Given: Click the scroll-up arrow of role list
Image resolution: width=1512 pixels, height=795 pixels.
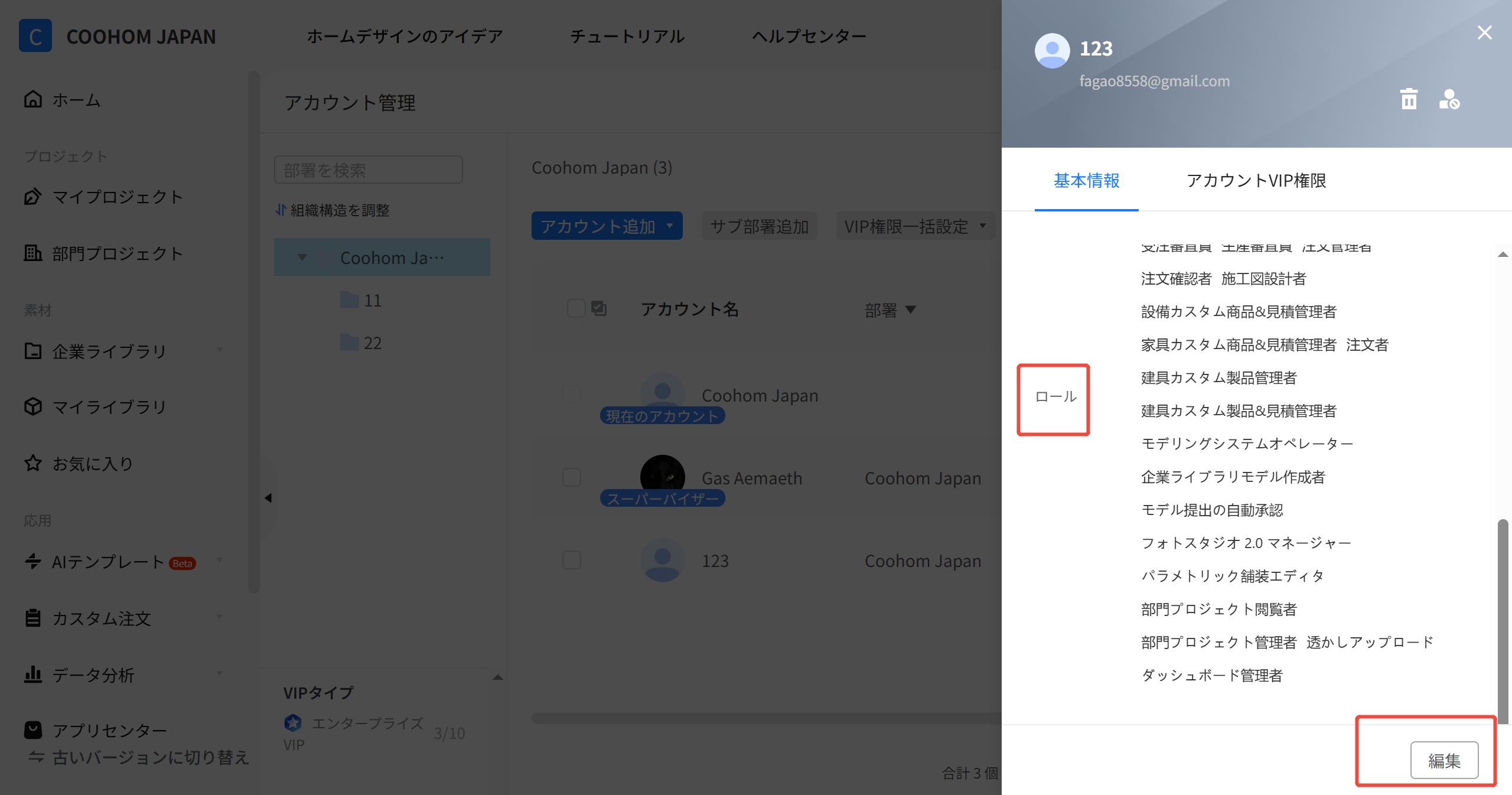Looking at the screenshot, I should tap(1503, 255).
